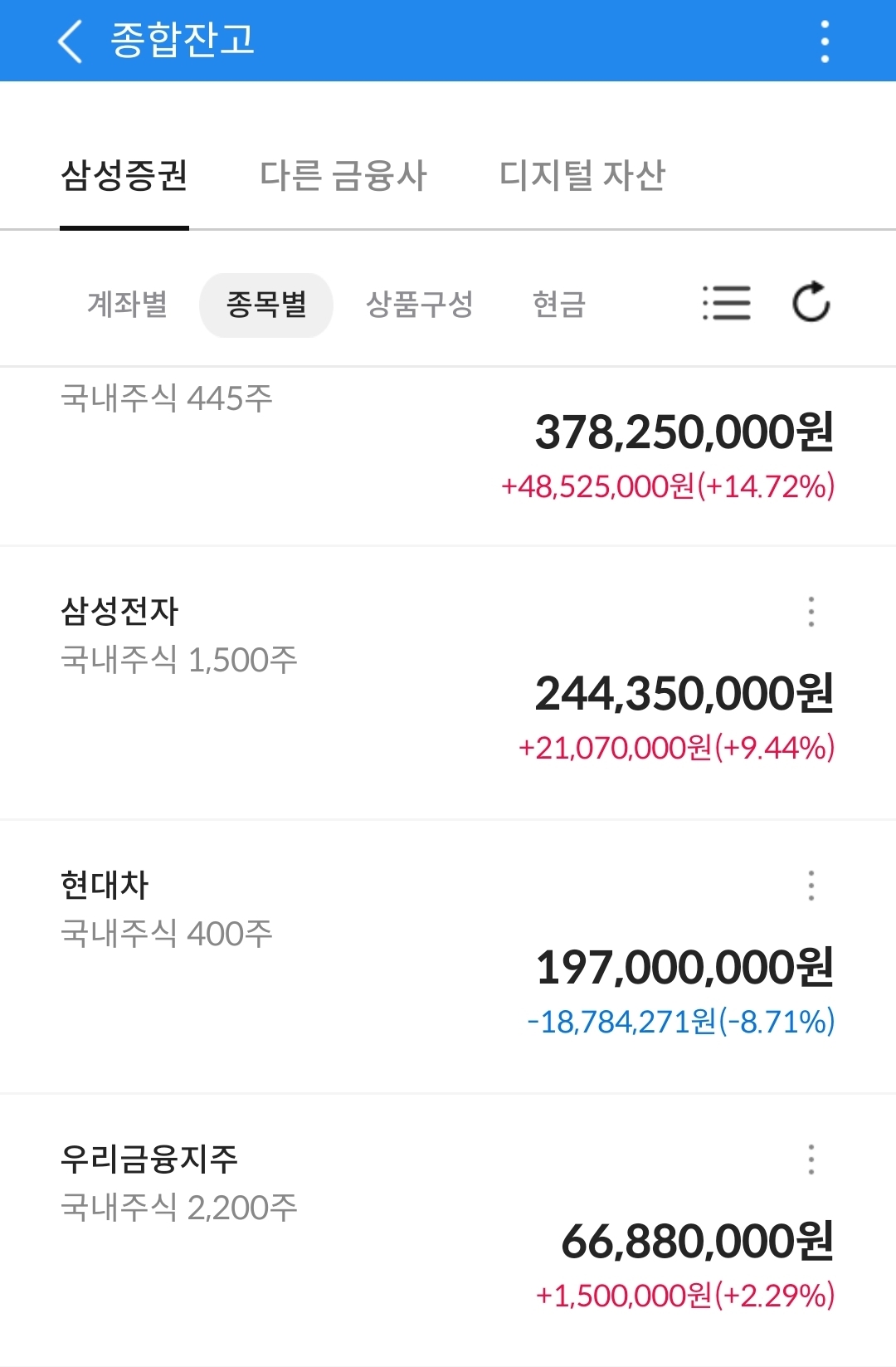Open 우리금융지주 stock holding
Screen dimensions: 896x1367
point(149,1160)
